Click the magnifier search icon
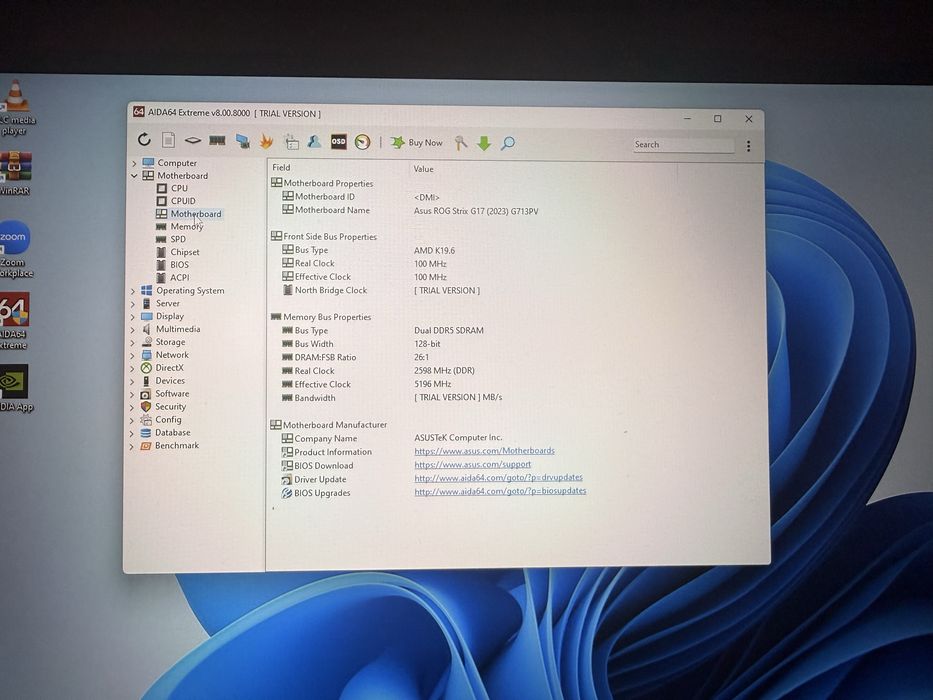This screenshot has width=933, height=700. tap(508, 143)
